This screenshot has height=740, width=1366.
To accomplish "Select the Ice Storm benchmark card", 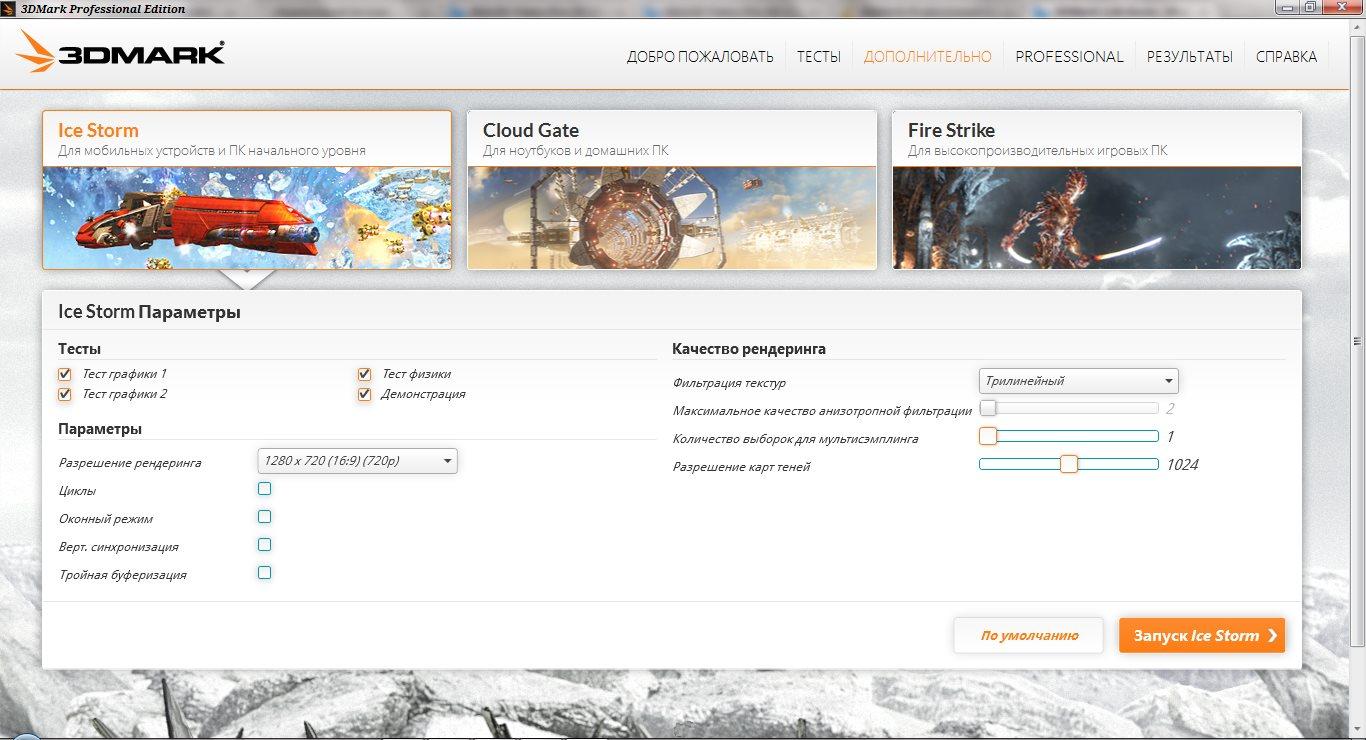I will 247,190.
